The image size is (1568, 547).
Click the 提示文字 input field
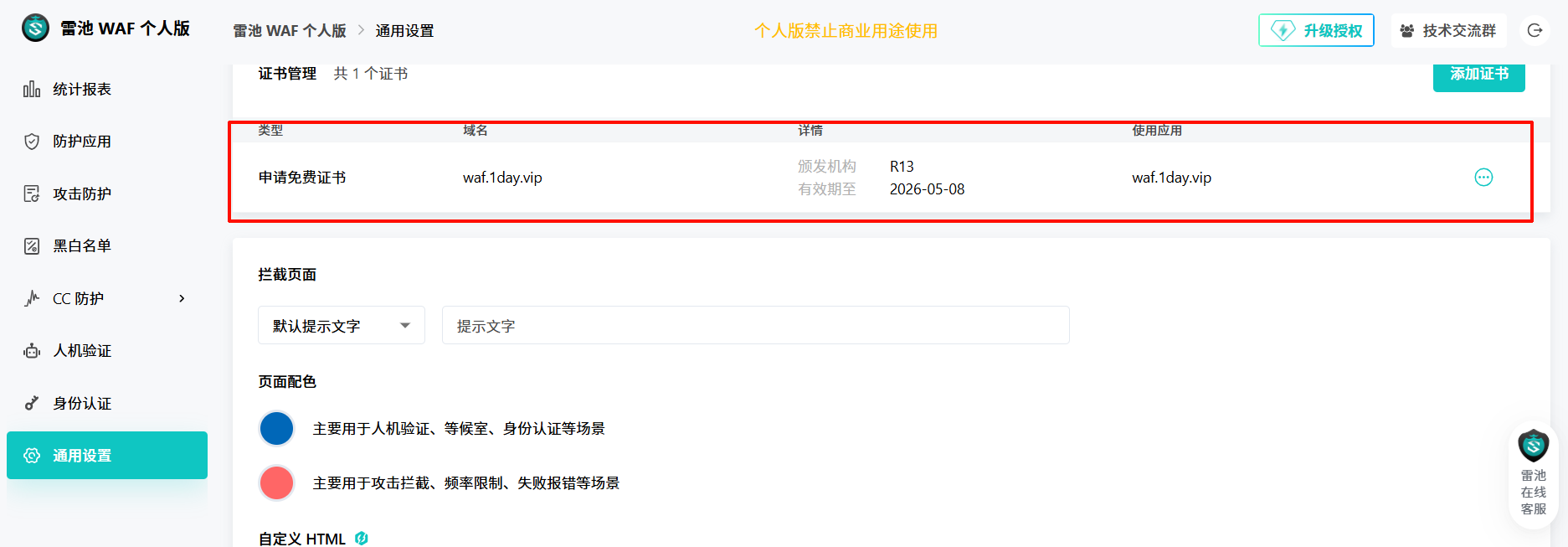coord(754,325)
